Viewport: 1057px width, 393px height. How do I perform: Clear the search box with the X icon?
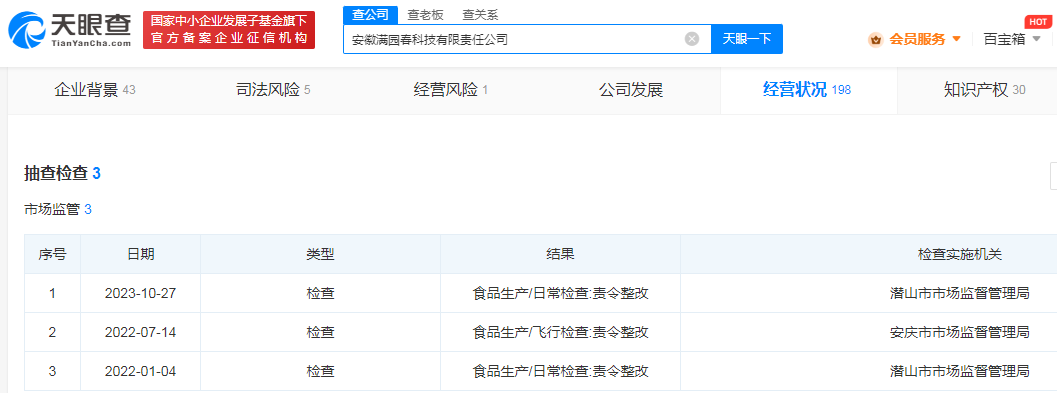(x=692, y=39)
